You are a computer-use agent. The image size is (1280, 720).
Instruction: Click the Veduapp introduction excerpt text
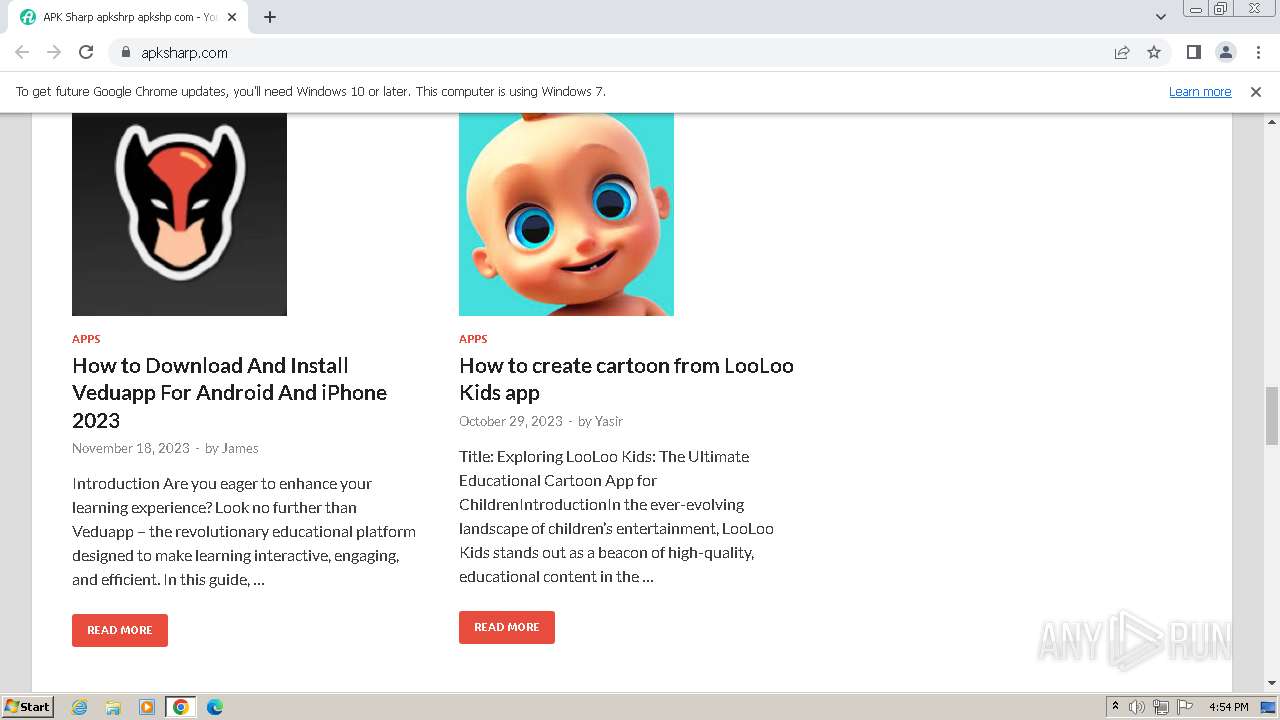point(244,531)
